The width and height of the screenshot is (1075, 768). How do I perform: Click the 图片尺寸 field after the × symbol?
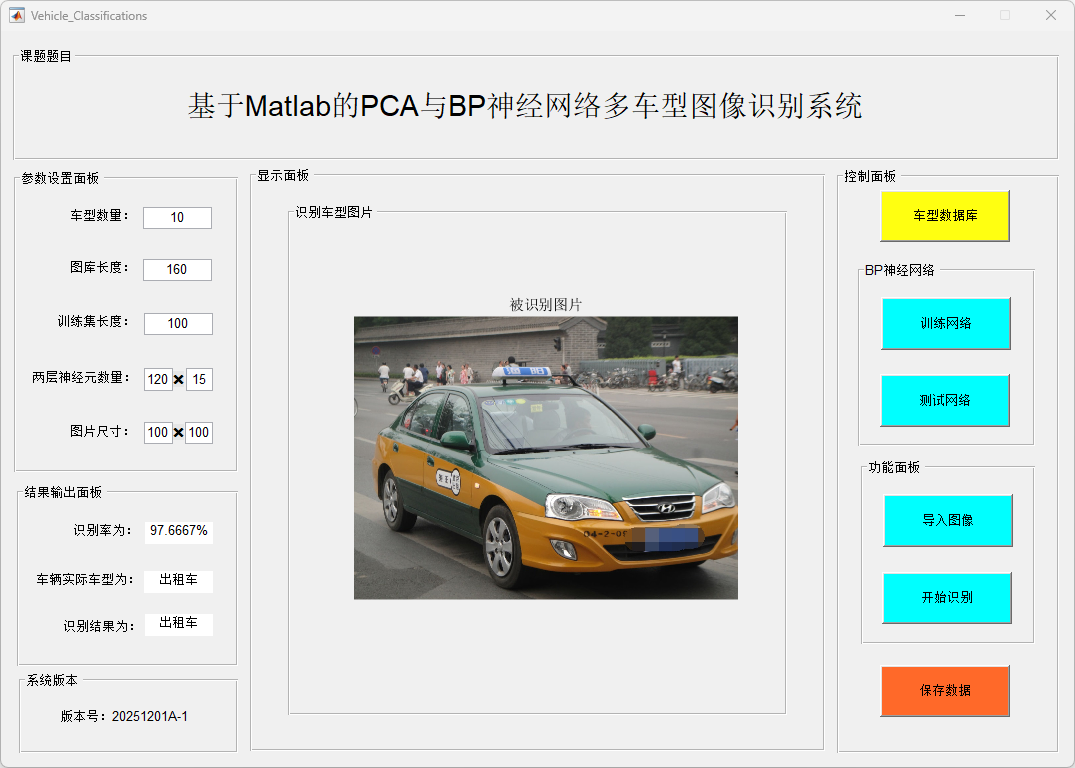[x=199, y=433]
